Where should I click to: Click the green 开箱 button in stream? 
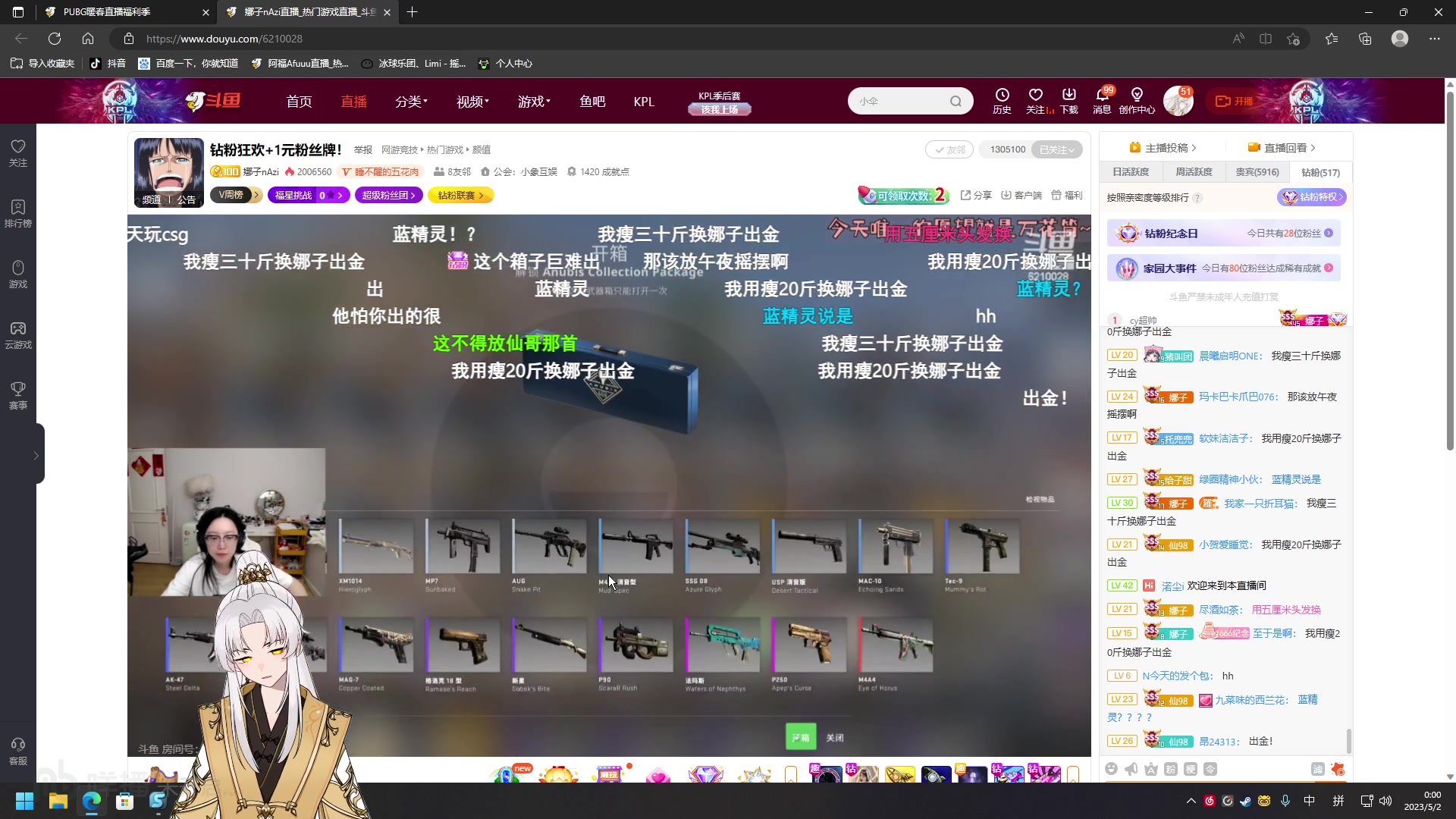pos(801,737)
